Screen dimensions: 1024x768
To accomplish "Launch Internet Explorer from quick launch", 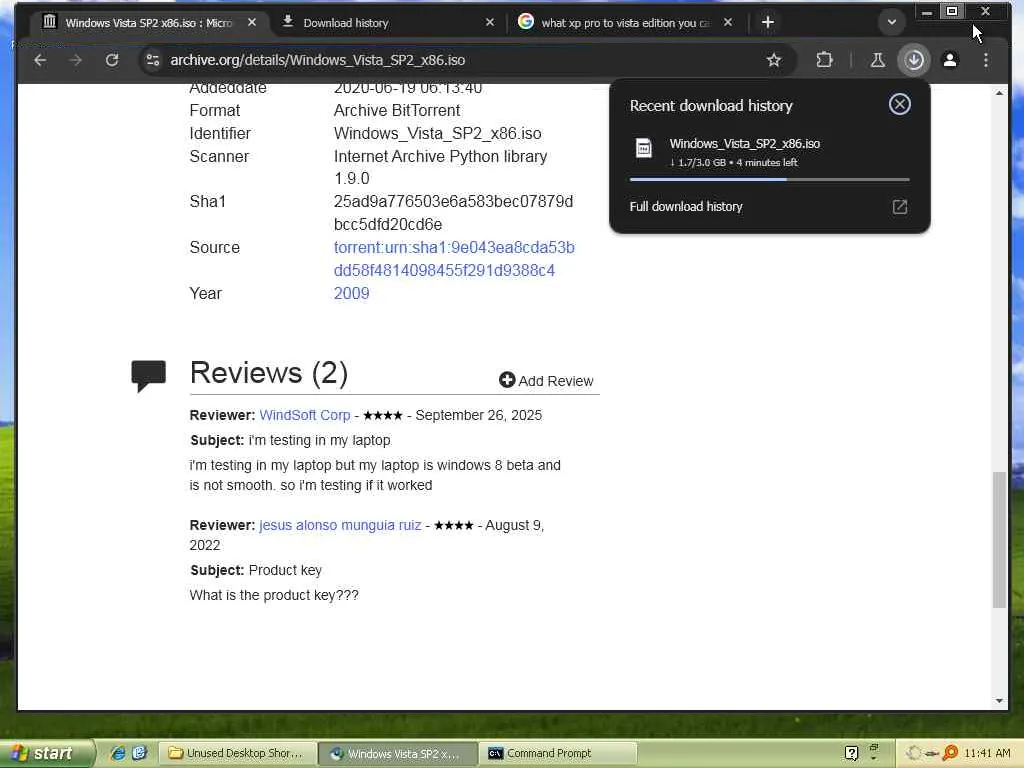I will 118,754.
